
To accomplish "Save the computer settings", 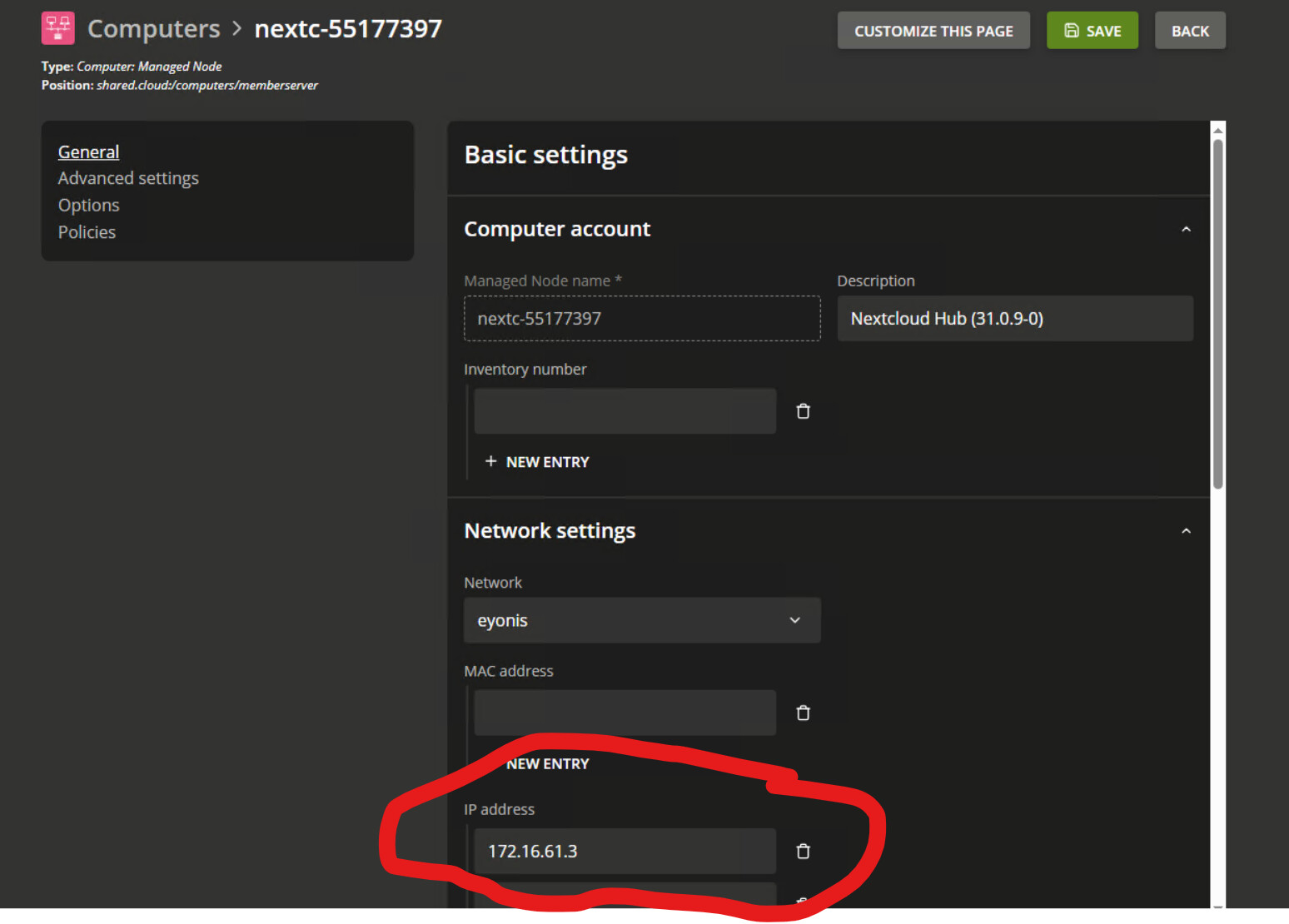I will 1092,31.
